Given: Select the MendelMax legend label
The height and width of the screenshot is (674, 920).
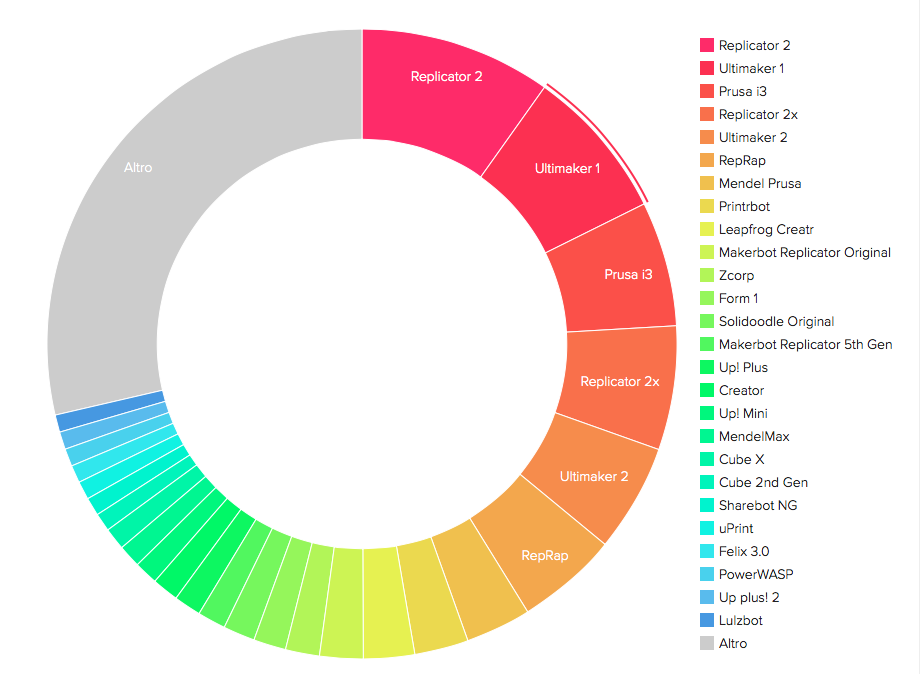Looking at the screenshot, I should [754, 436].
